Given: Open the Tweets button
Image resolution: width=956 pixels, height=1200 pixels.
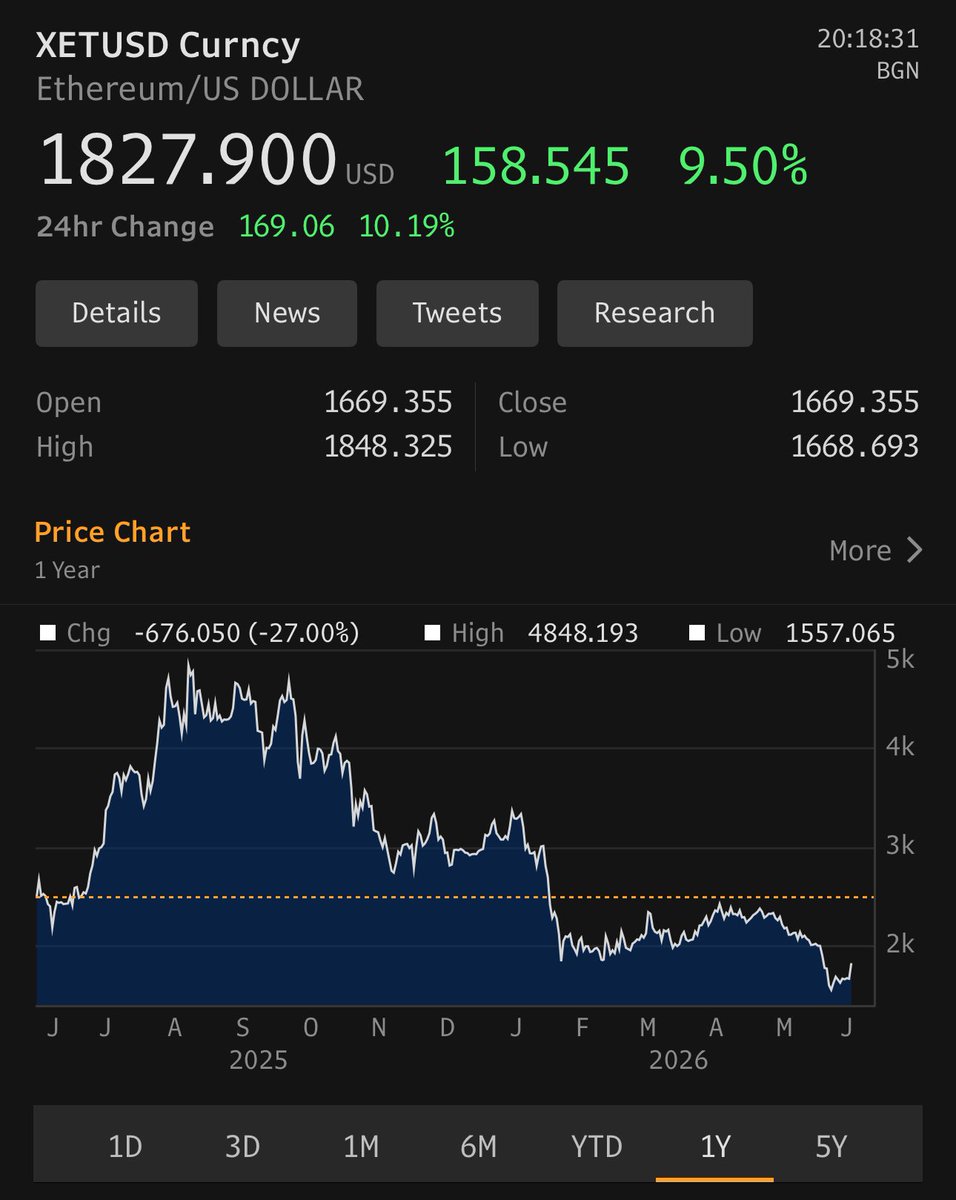Looking at the screenshot, I should 457,313.
